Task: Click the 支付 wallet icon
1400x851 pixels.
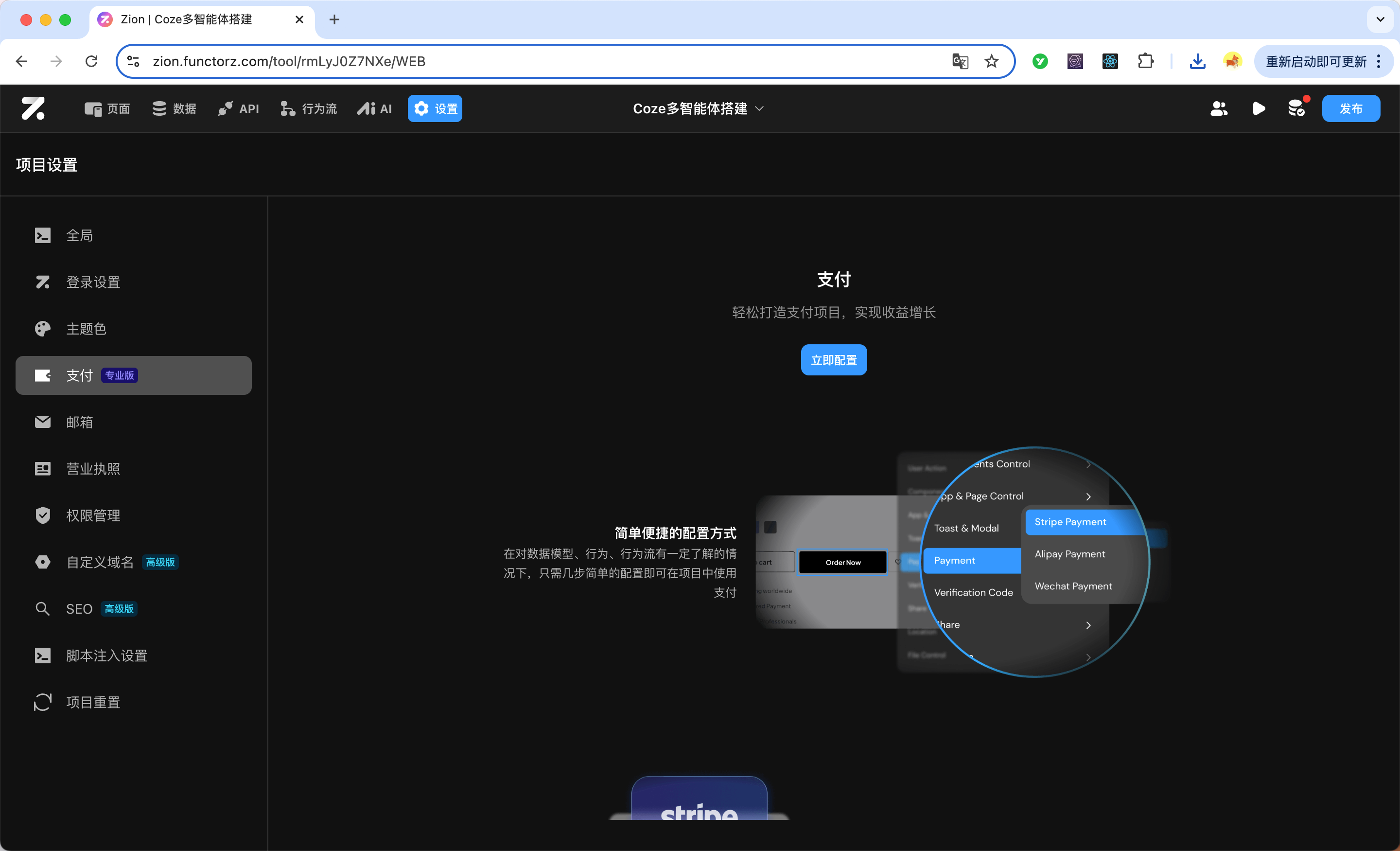Action: point(43,375)
